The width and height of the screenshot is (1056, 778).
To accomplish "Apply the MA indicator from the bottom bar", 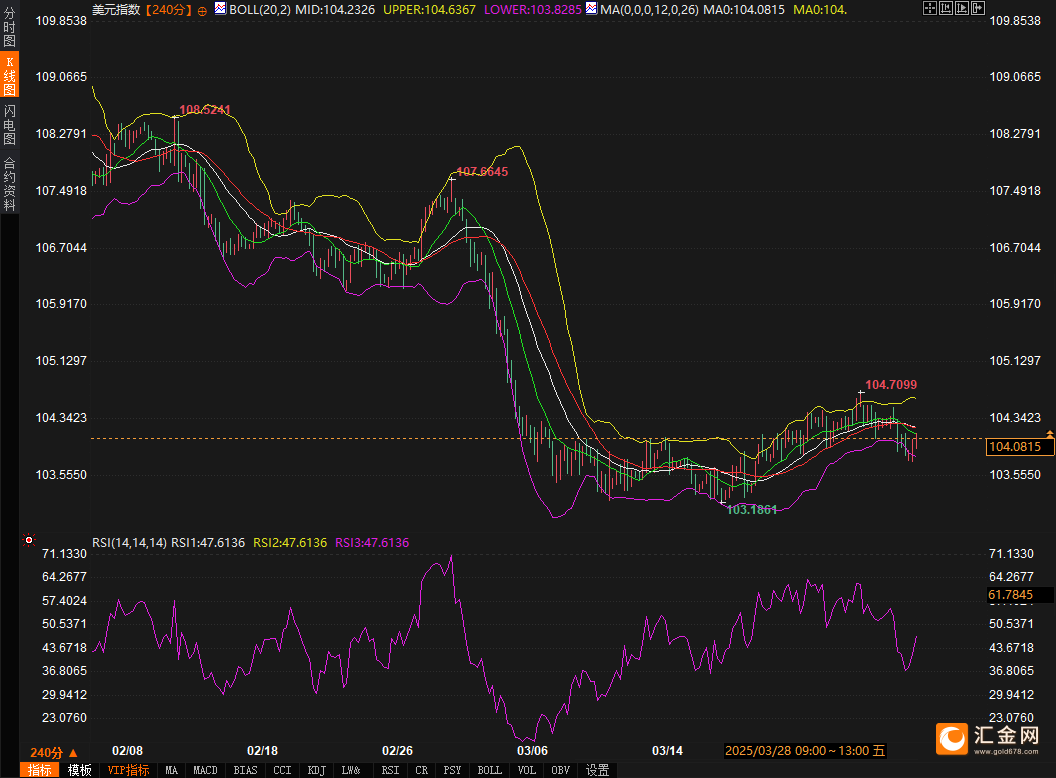I will 172,770.
